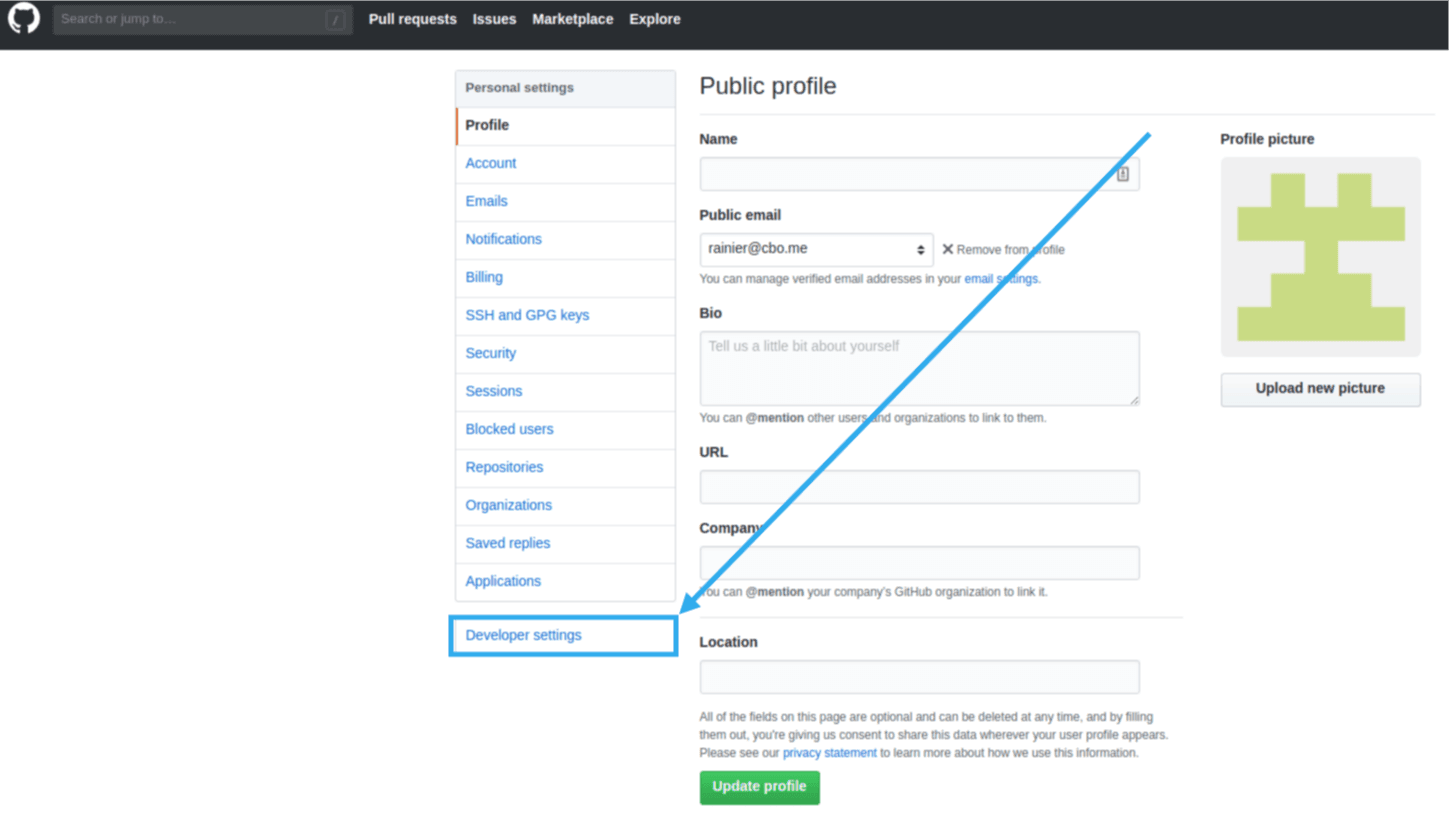Open Security settings in the sidebar
The height and width of the screenshot is (825, 1449).
point(565,354)
